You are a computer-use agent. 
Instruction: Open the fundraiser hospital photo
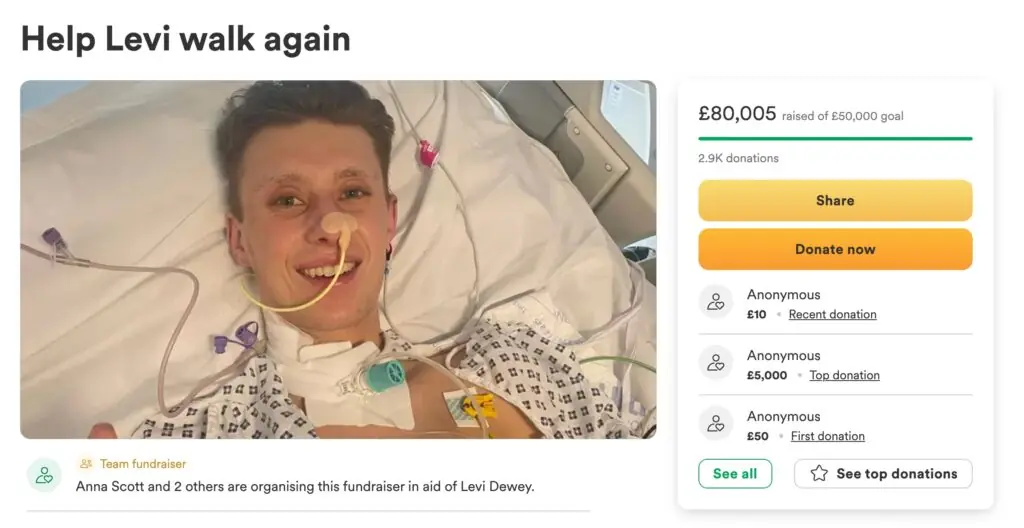(338, 259)
